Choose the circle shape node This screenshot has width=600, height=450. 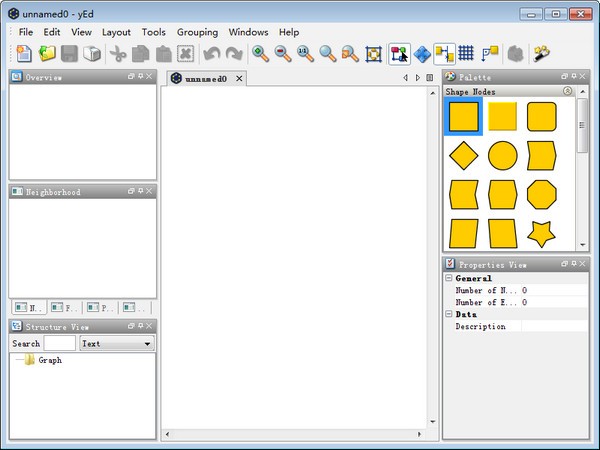tap(502, 155)
